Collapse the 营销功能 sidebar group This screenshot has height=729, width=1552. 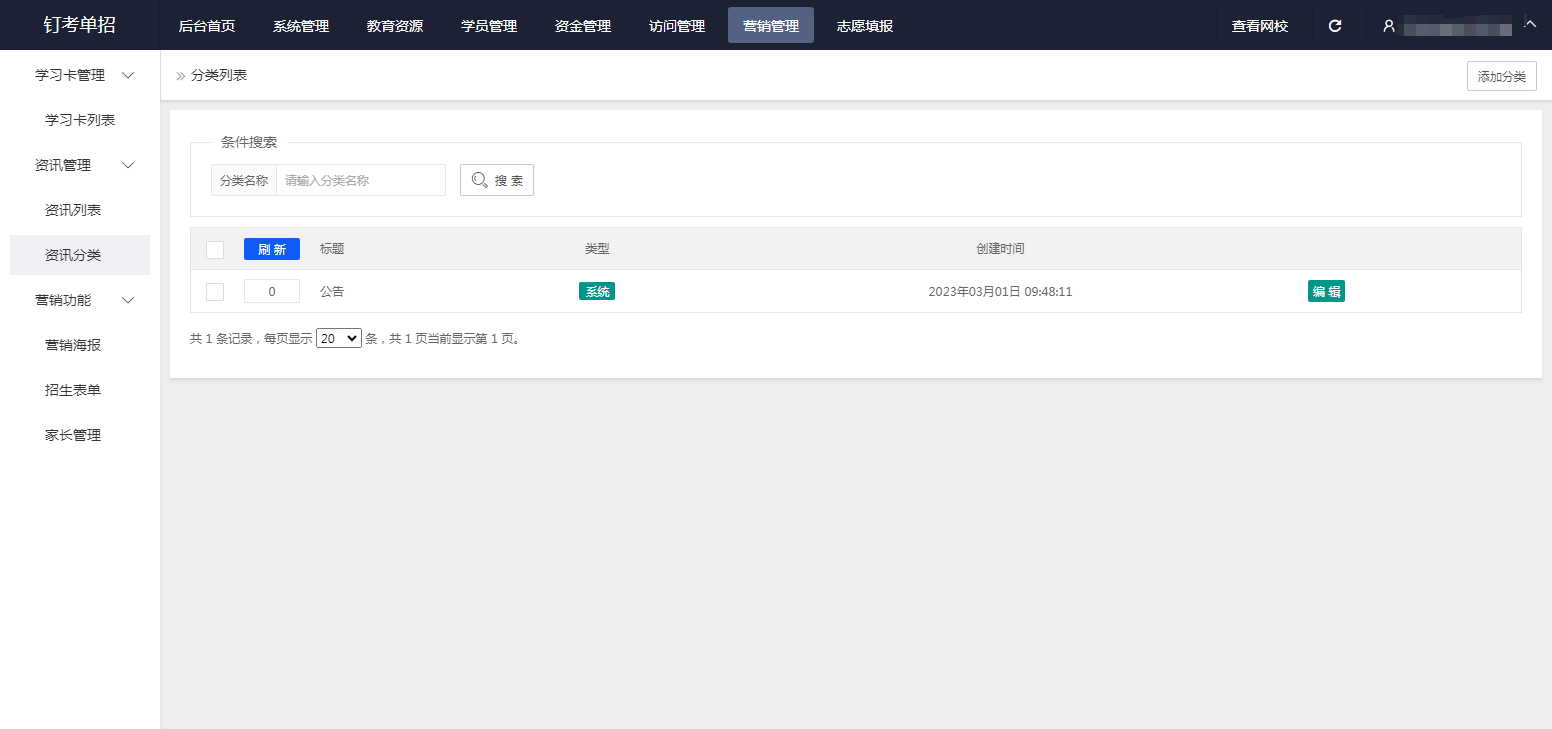coord(128,300)
